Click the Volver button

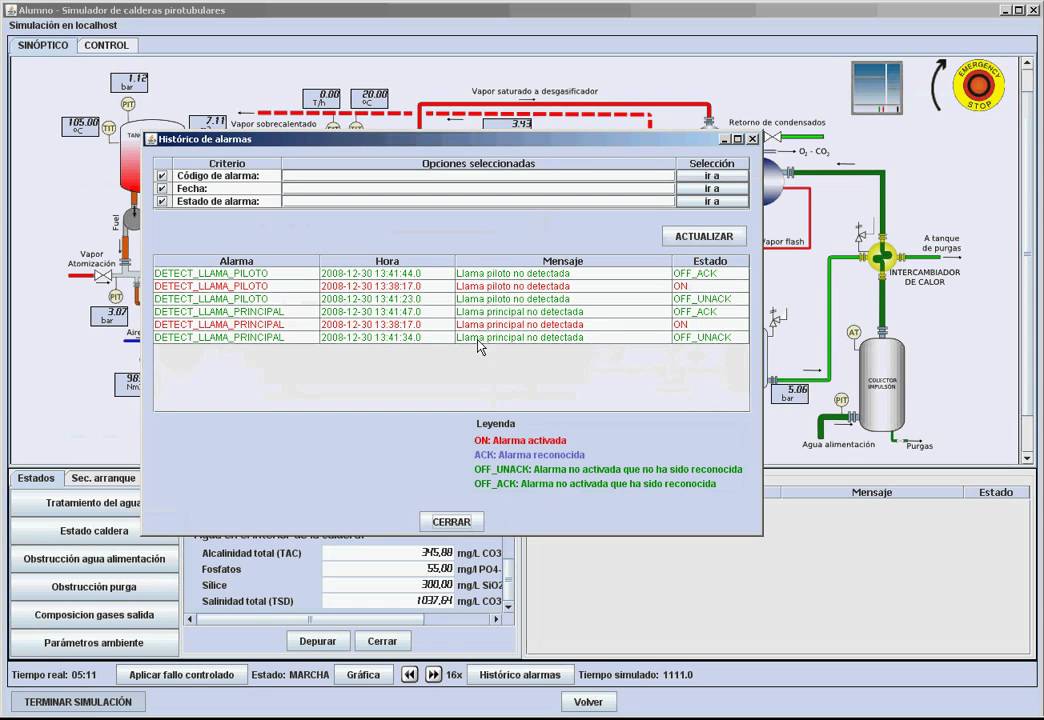[x=588, y=702]
